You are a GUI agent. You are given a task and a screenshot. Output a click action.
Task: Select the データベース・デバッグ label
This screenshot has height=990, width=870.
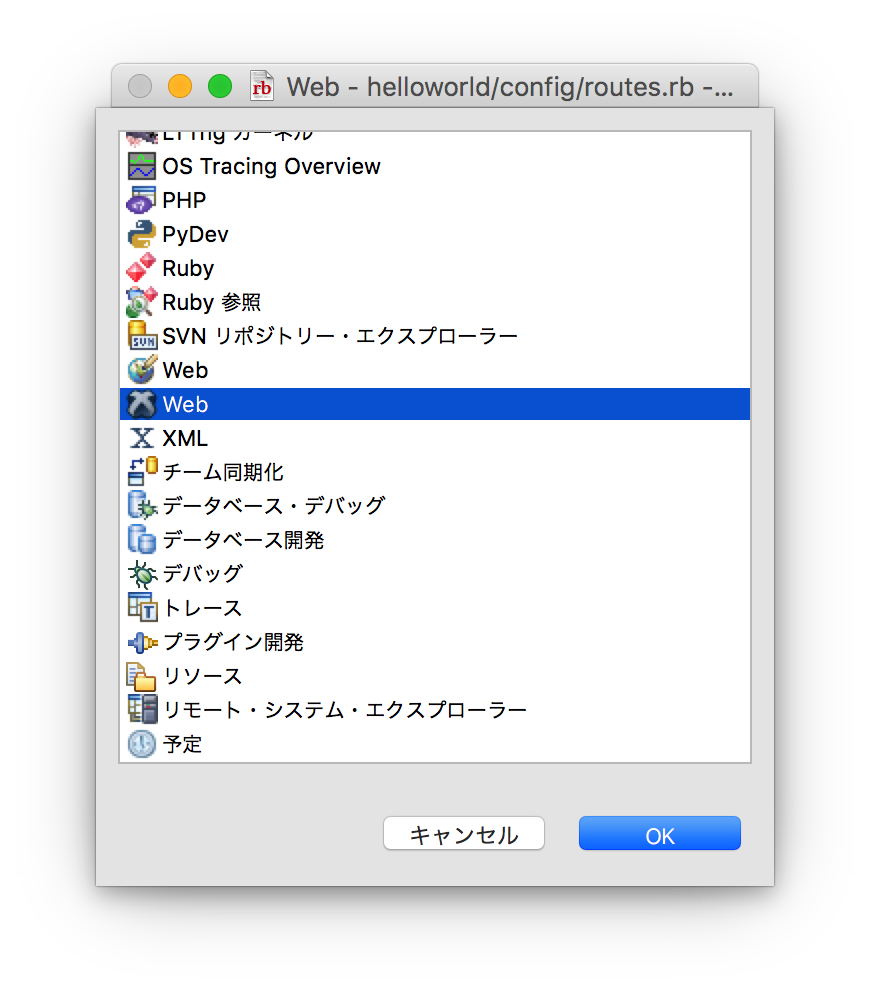click(274, 506)
